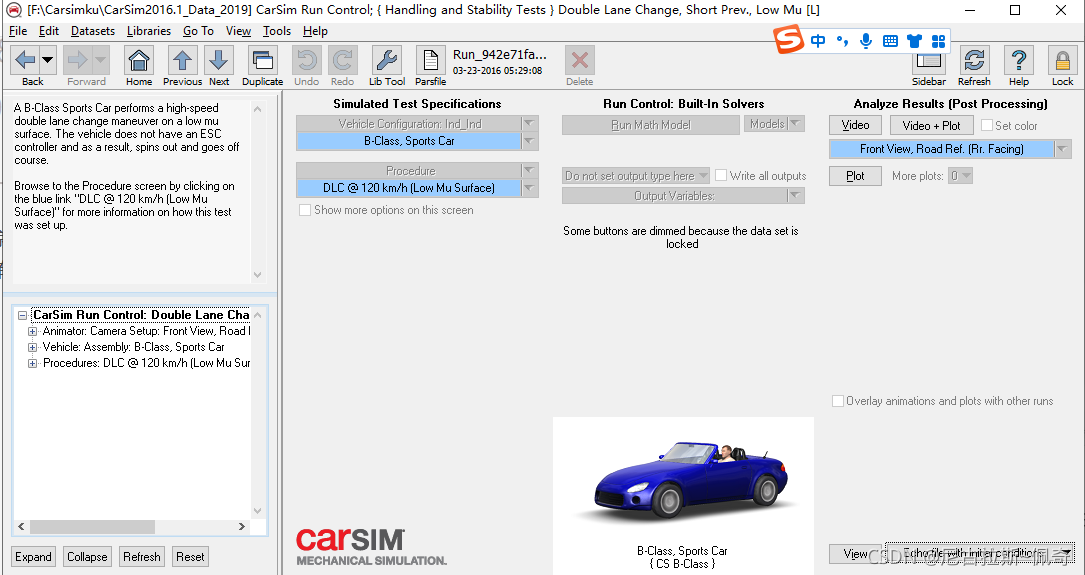Collapse the CarSim Run Control root node
The height and width of the screenshot is (575, 1085).
(x=22, y=316)
